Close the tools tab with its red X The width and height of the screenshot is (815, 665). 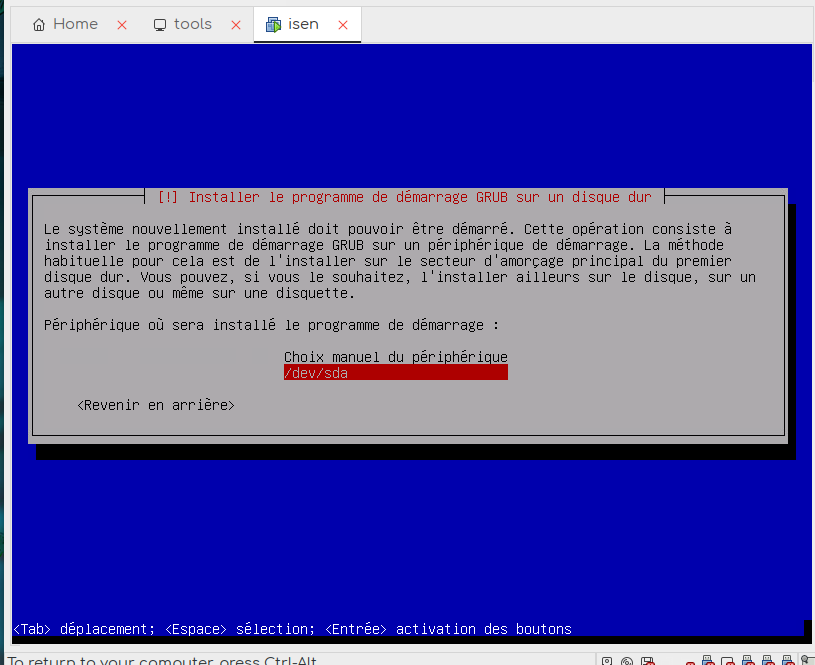(x=236, y=25)
